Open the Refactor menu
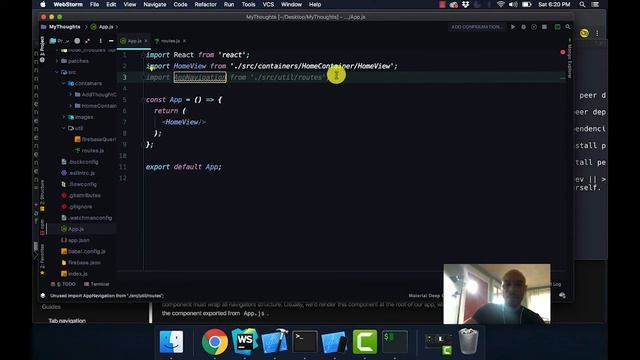Viewport: 640px width, 360px height. click(x=205, y=4)
